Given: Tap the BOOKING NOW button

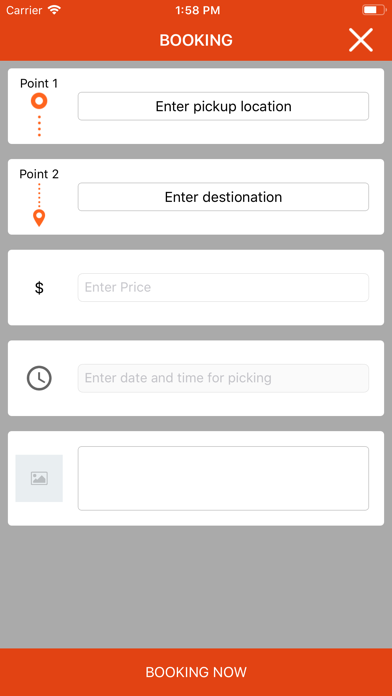Looking at the screenshot, I should coord(196,672).
